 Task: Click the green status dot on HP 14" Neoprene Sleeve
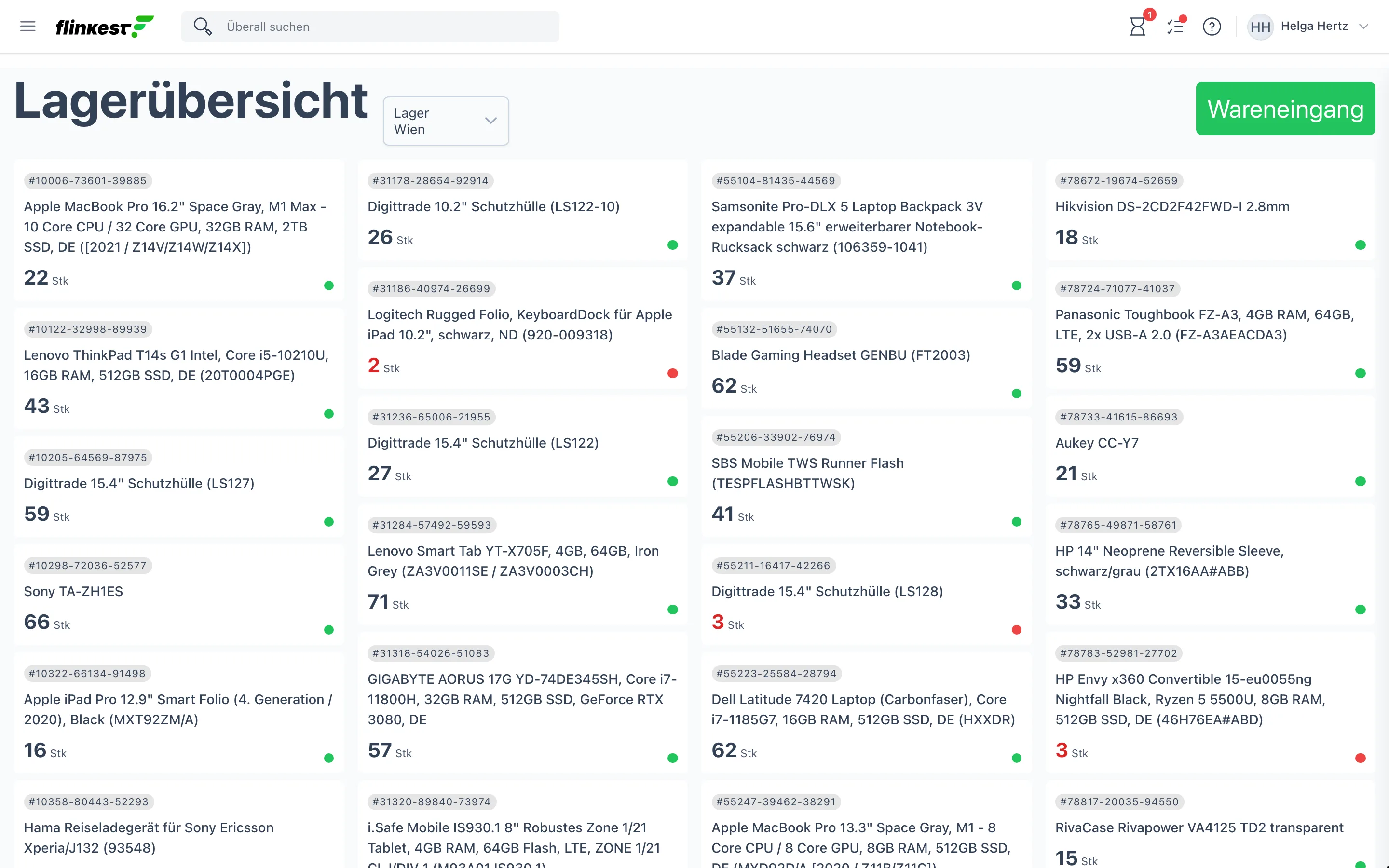point(1360,610)
